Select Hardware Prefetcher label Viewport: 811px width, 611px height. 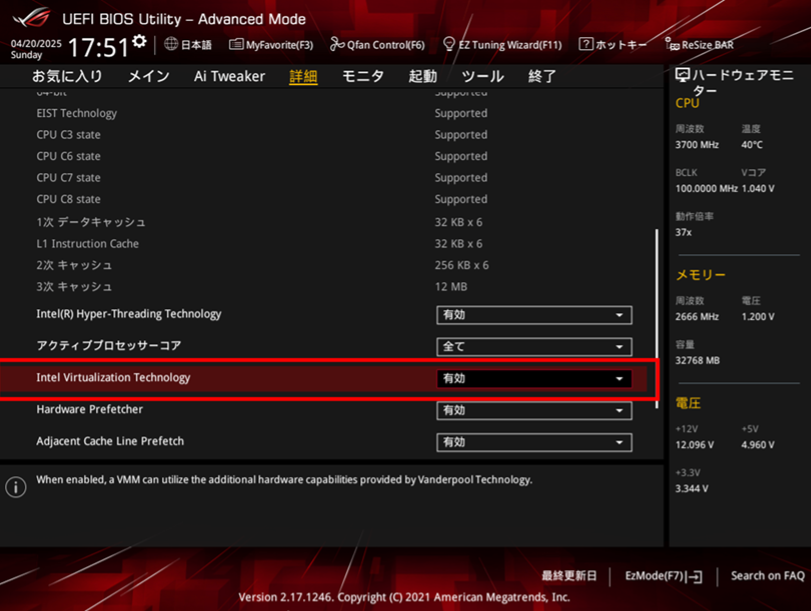(89, 409)
